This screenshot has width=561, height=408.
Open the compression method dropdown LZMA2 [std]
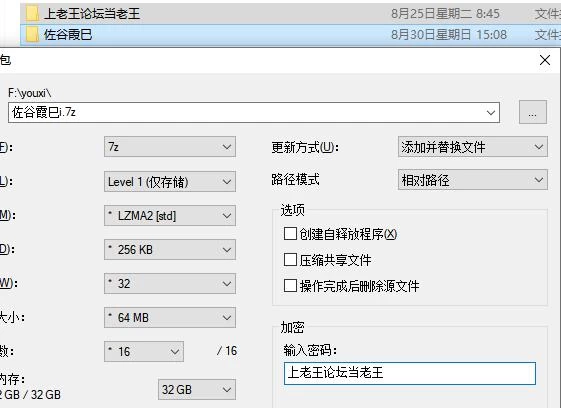[x=170, y=215]
